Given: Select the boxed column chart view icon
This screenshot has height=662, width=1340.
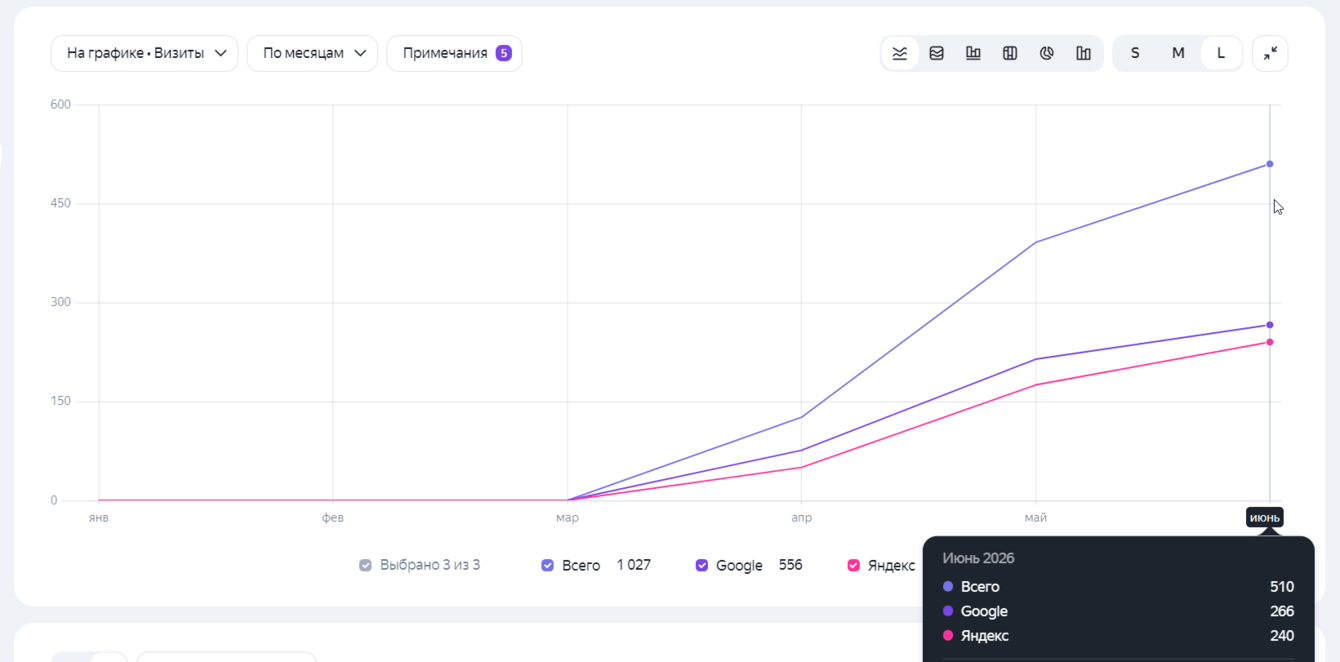Looking at the screenshot, I should (x=1010, y=53).
